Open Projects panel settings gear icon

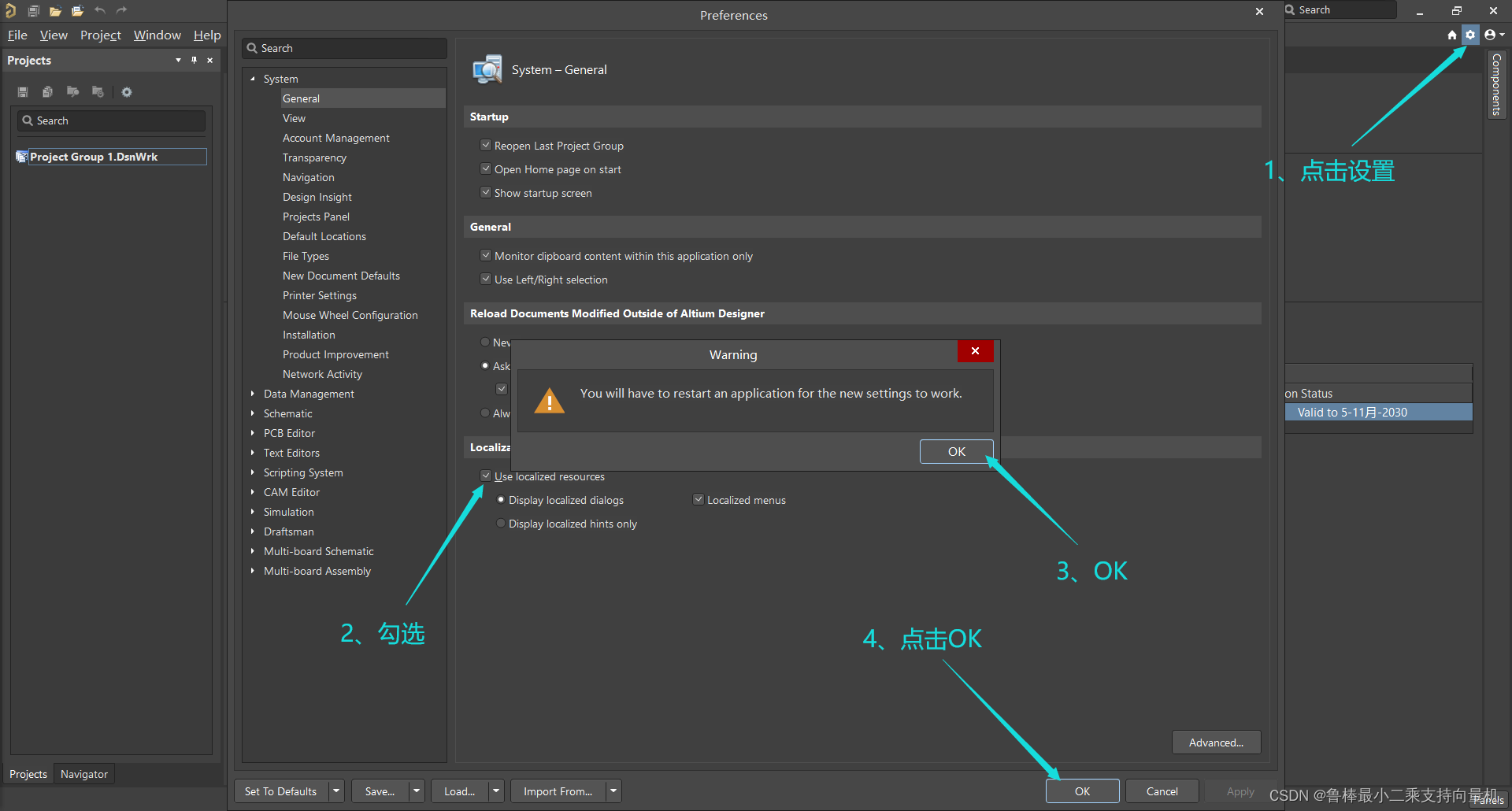127,92
